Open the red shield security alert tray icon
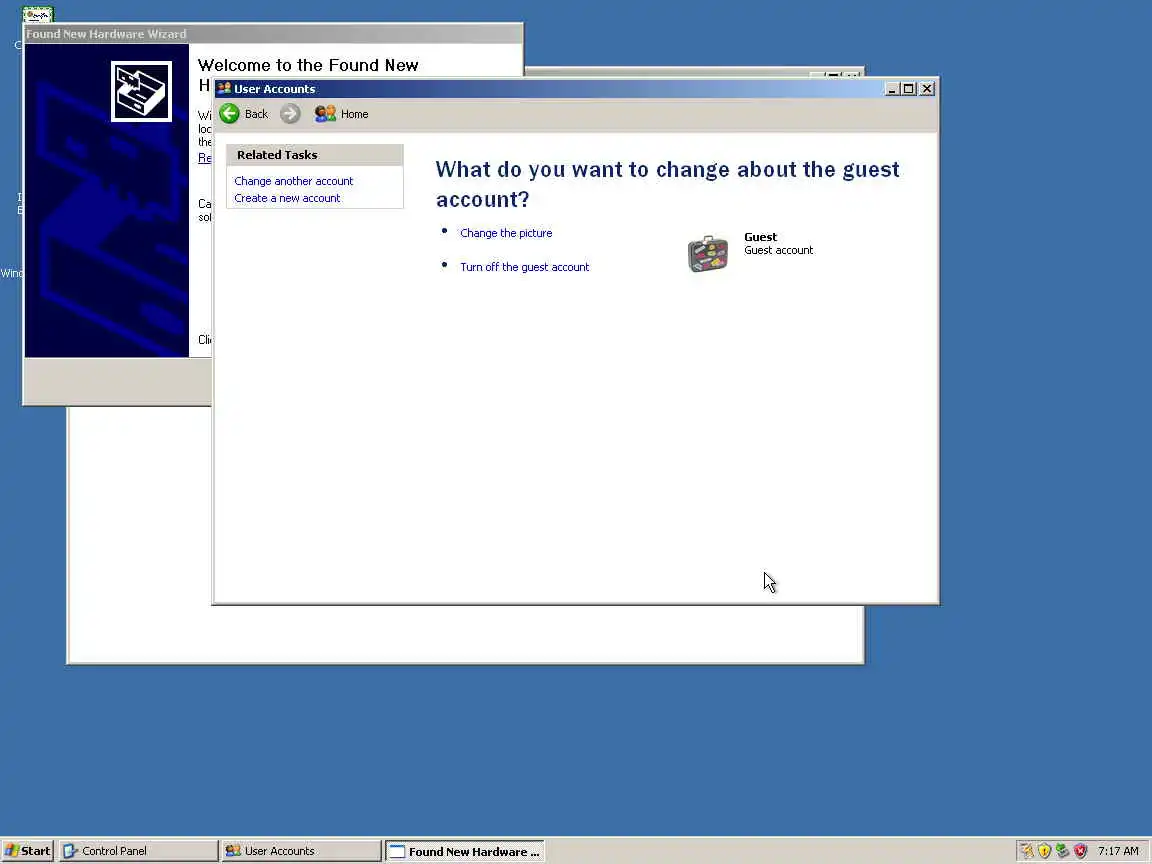Viewport: 1152px width, 864px height. tap(1080, 851)
